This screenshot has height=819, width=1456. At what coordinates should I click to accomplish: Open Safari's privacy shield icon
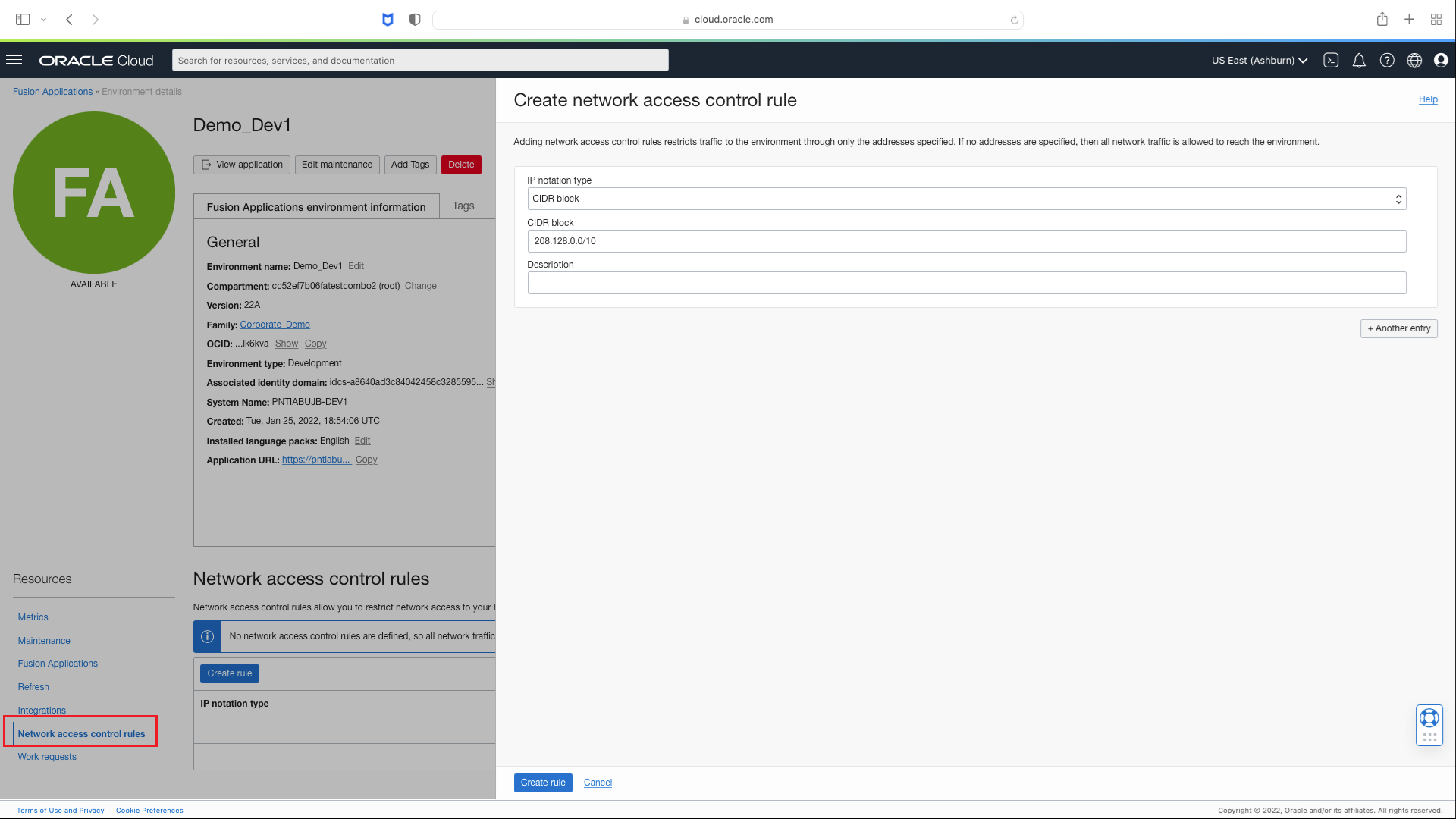tap(414, 20)
